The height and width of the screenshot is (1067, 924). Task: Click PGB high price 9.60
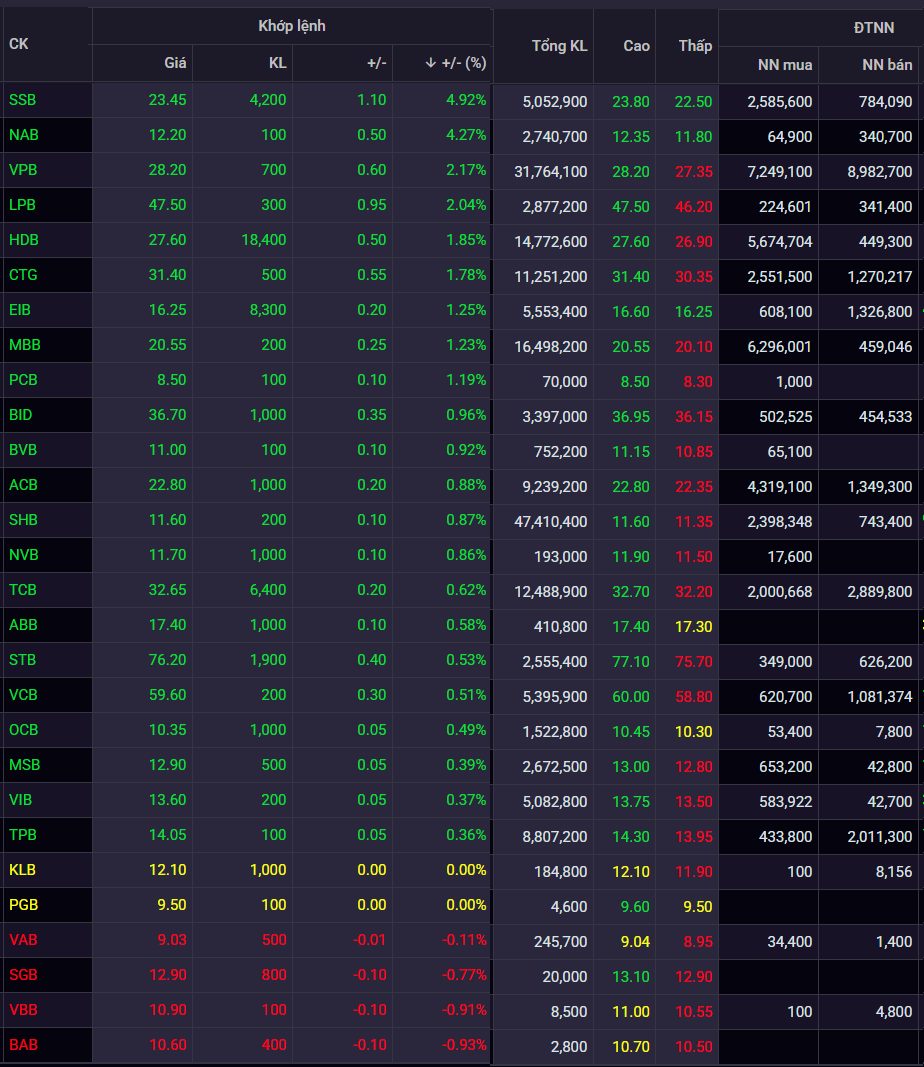click(x=635, y=907)
